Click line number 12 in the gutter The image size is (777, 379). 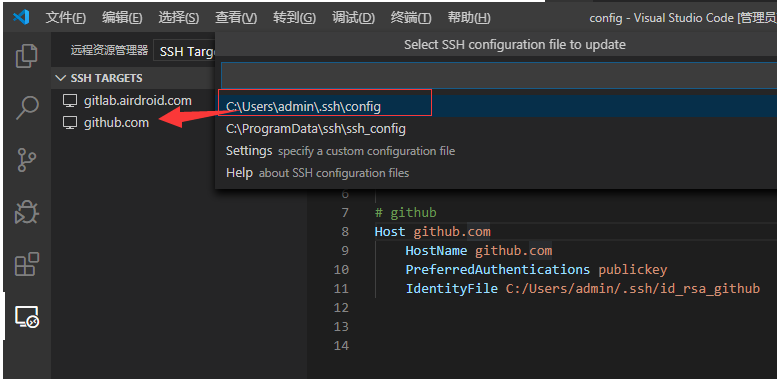coord(341,308)
